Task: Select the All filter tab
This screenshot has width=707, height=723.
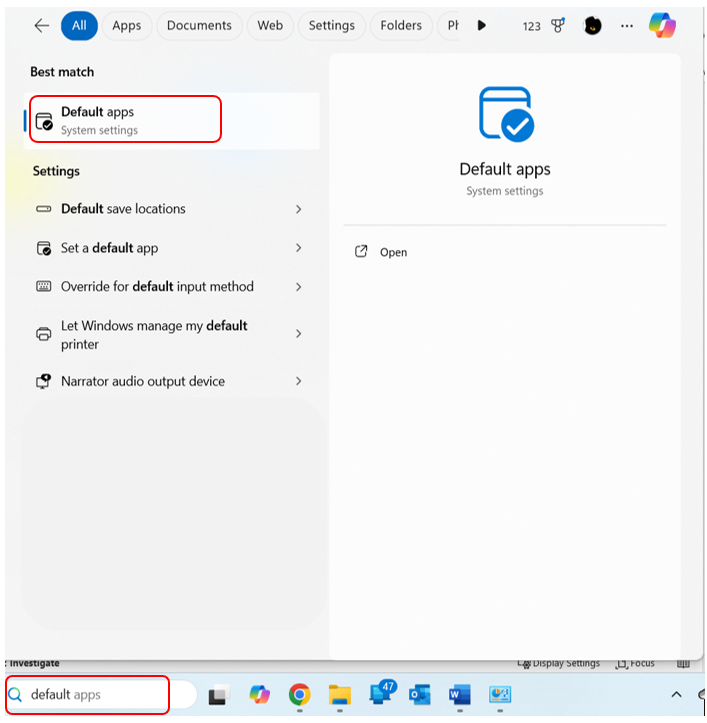Action: click(79, 25)
